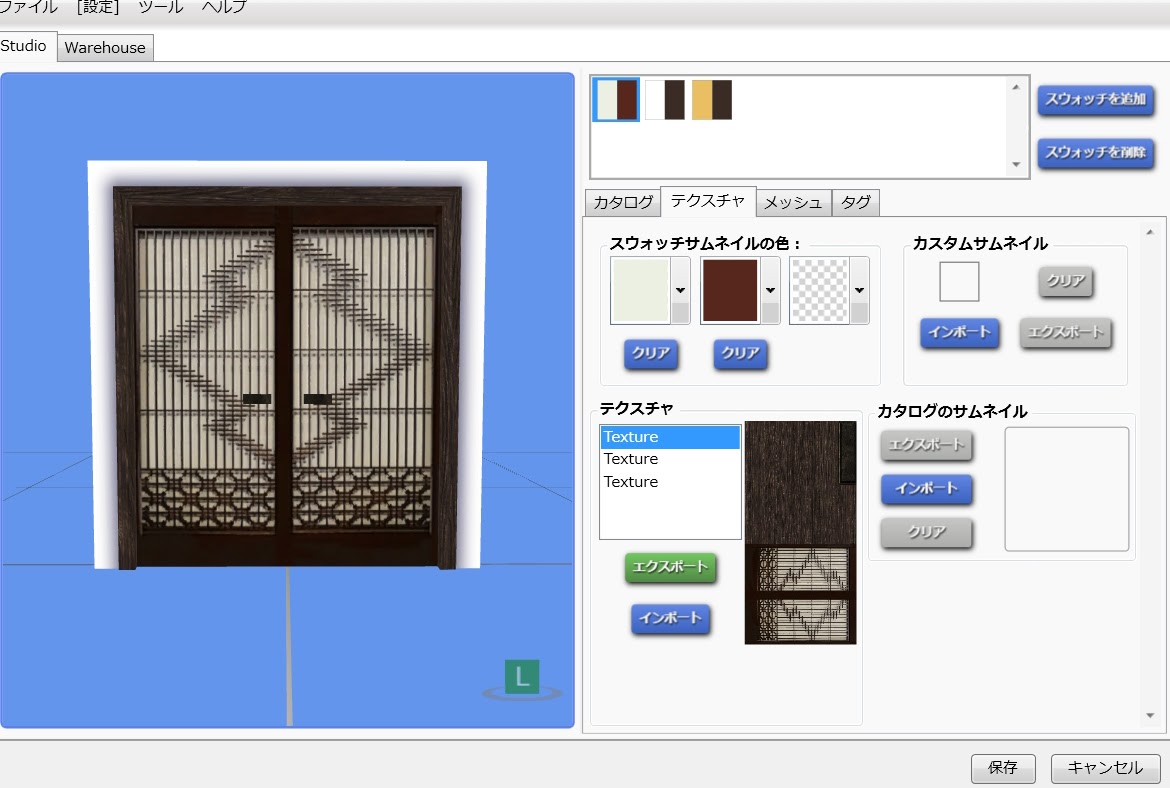Open the カタログ tab

(623, 203)
